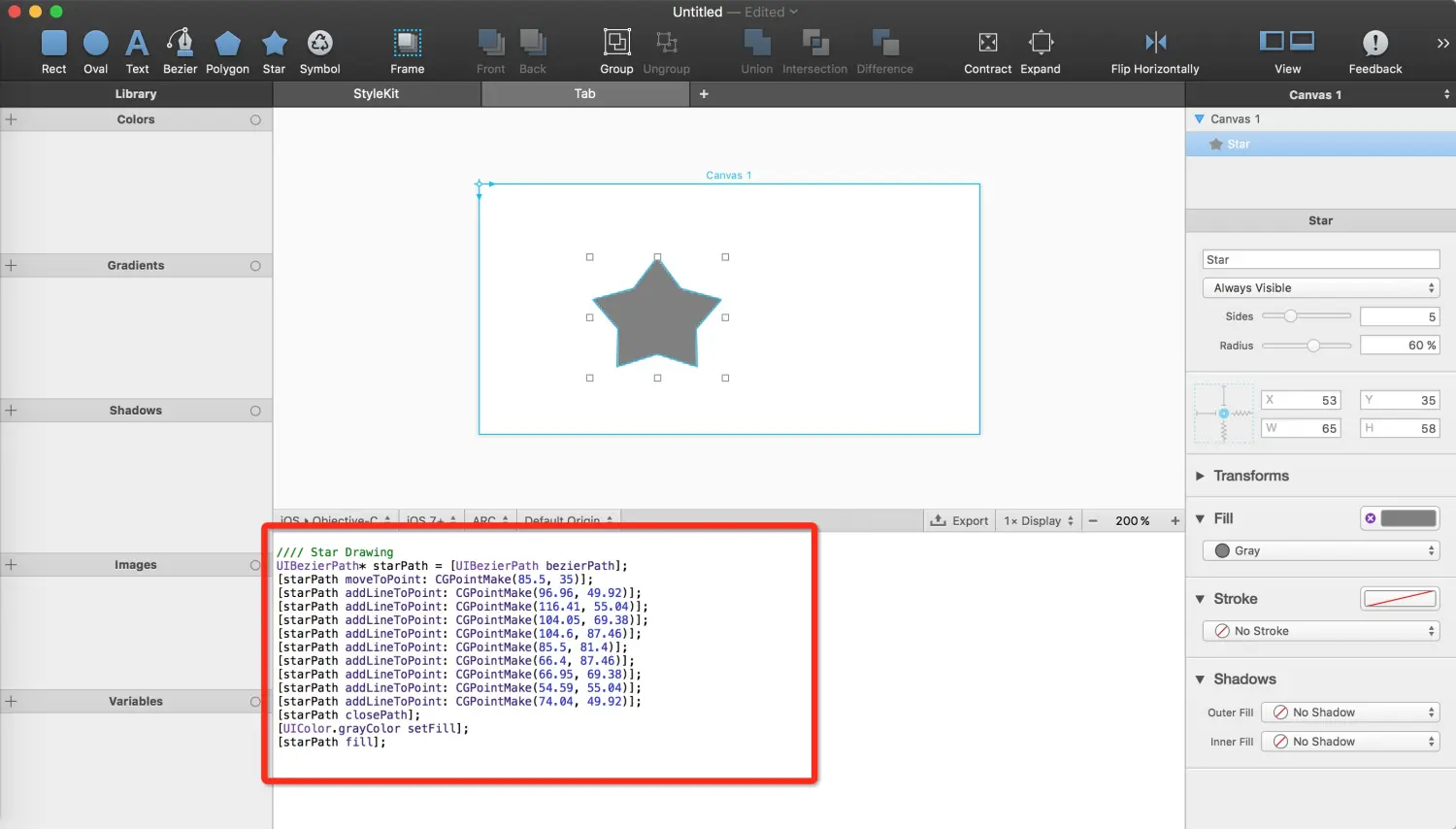Viewport: 1456px width, 829px height.
Task: Click the Export button
Action: click(959, 521)
